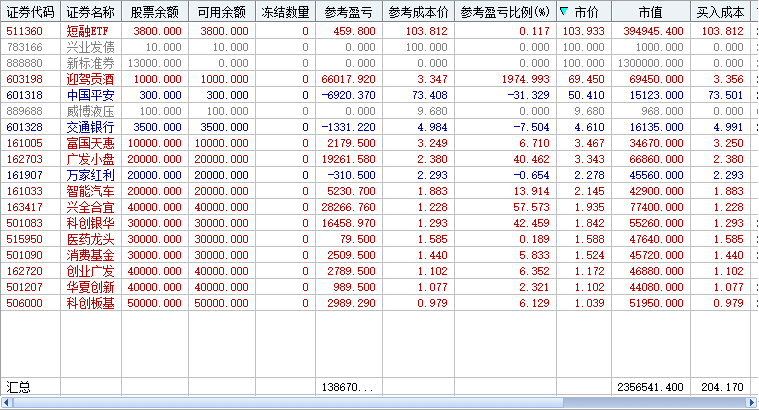Click profit ratio 1974.993

pyautogui.click(x=526, y=79)
